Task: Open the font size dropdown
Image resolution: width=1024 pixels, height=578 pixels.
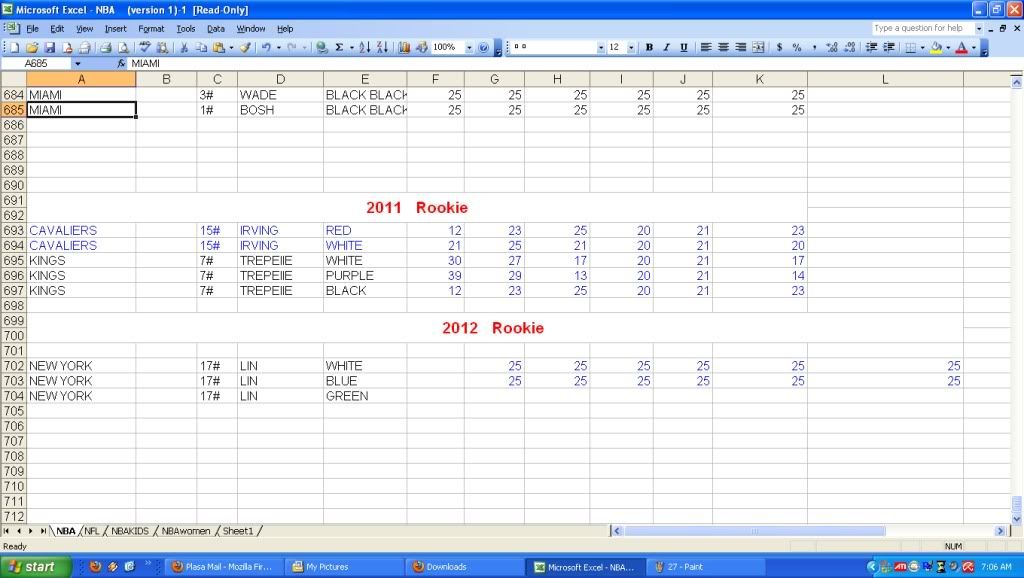Action: (631, 47)
